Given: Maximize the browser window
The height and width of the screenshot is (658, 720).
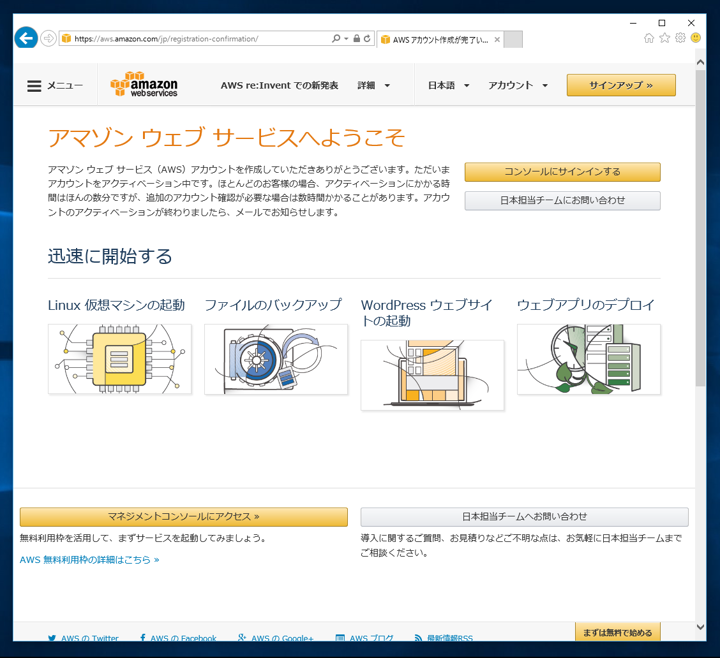Looking at the screenshot, I should point(662,23).
